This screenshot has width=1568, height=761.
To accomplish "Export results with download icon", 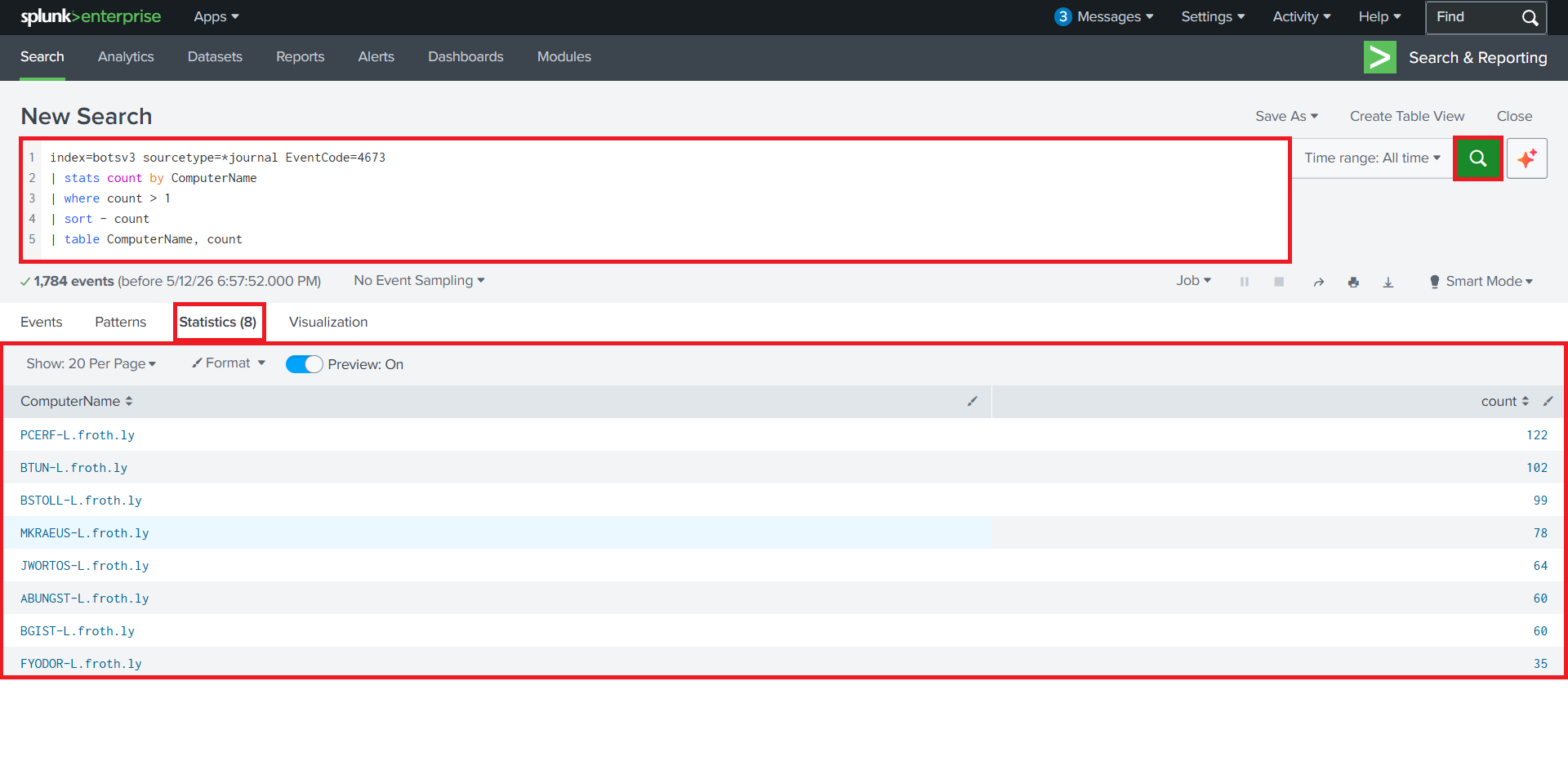I will tap(1388, 282).
